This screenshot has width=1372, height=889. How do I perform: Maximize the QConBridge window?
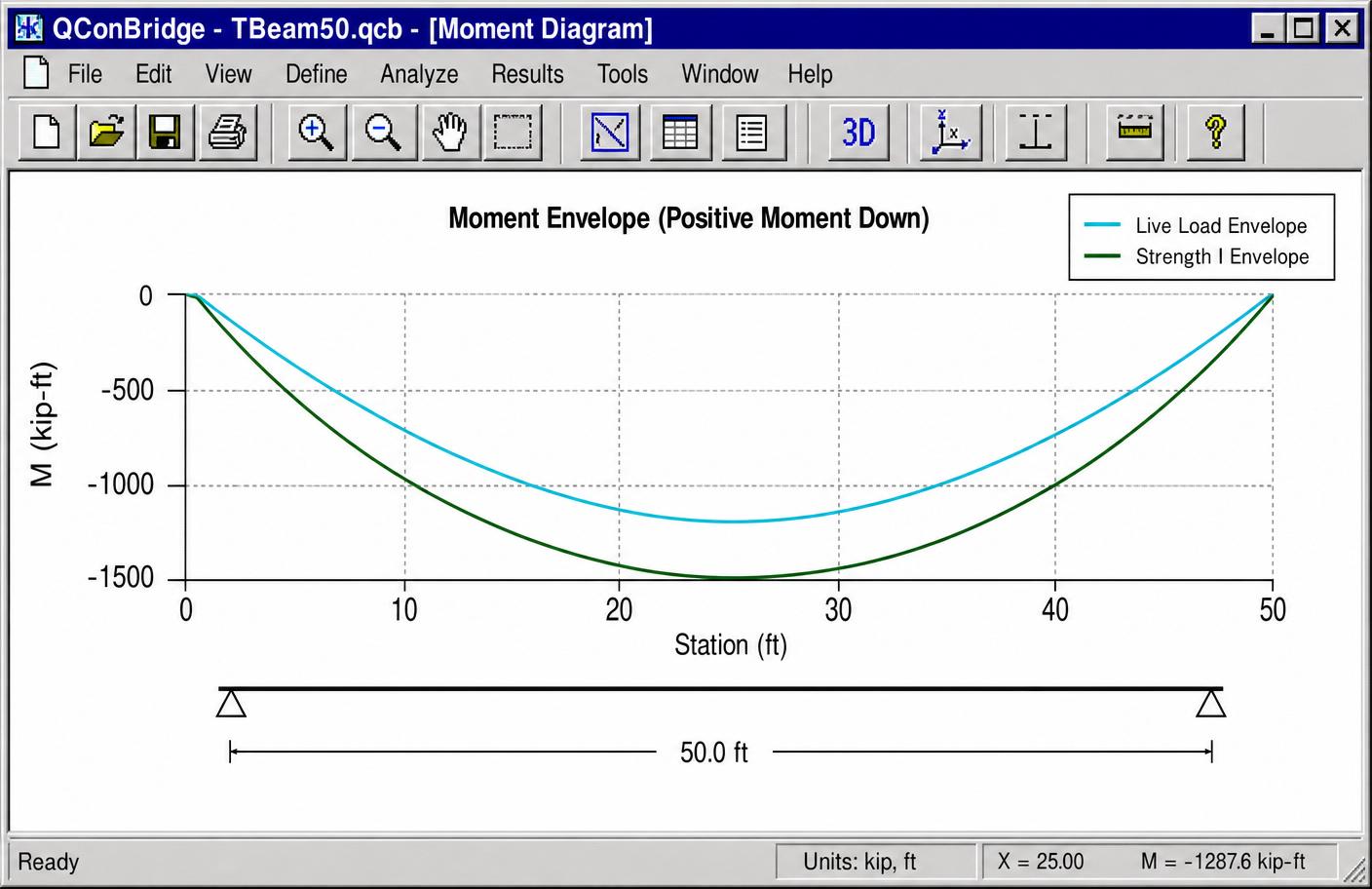(1303, 28)
